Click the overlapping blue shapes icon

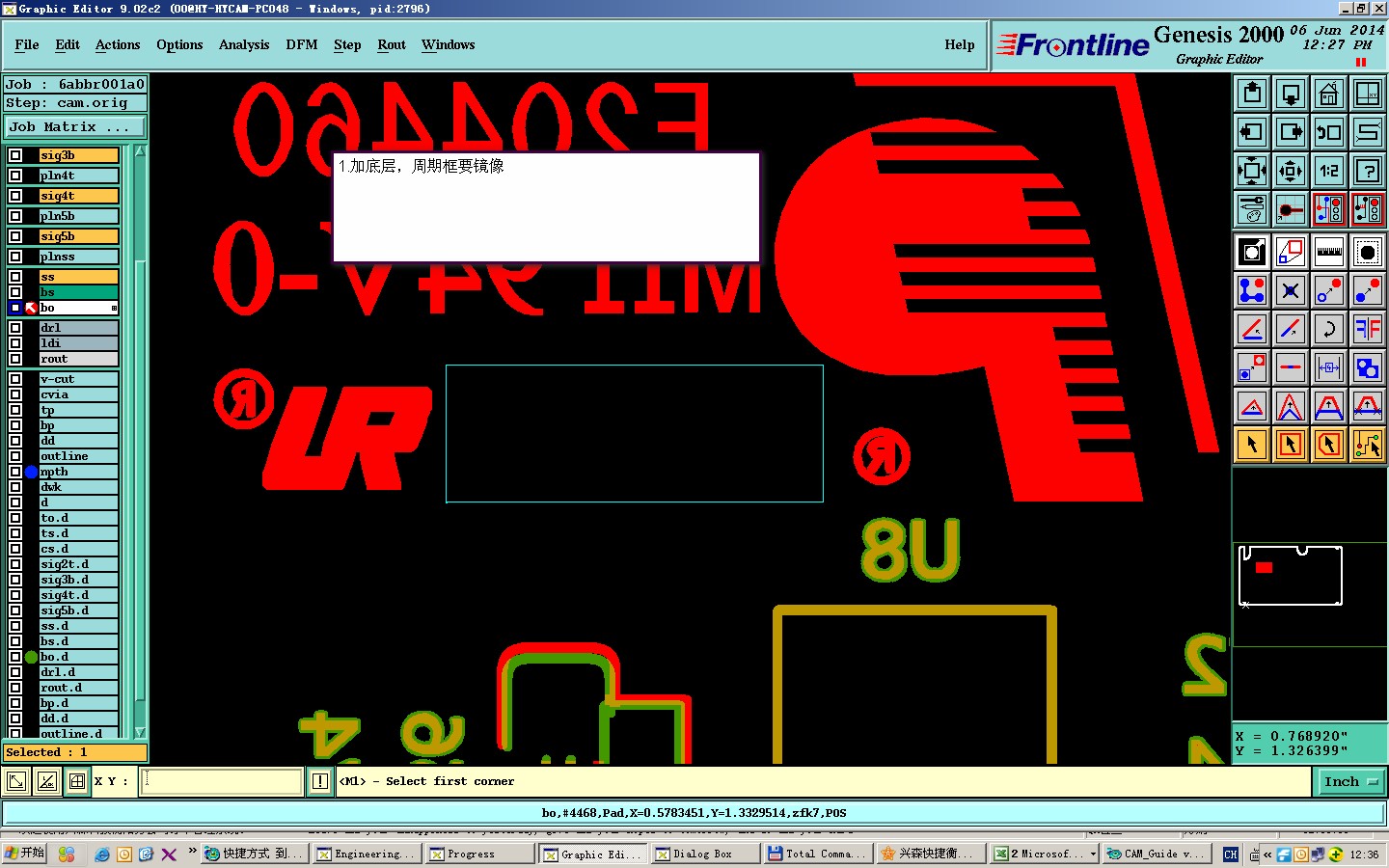pyautogui.click(x=1368, y=367)
